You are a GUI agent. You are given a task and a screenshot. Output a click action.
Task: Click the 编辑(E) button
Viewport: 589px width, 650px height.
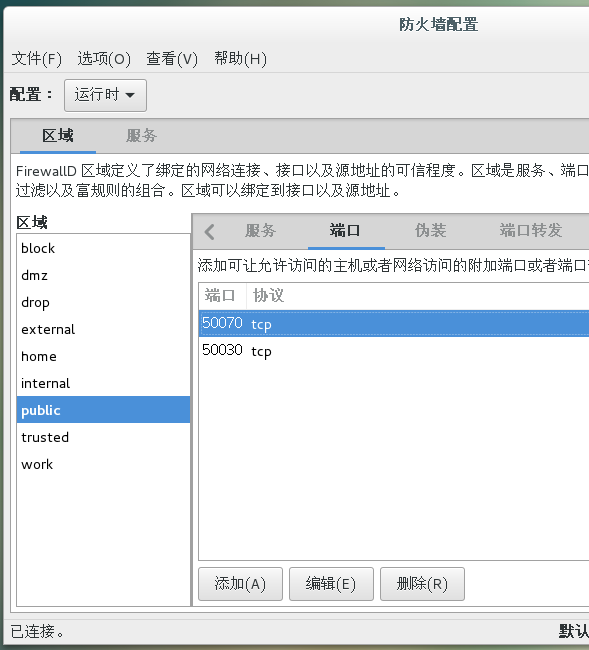331,584
